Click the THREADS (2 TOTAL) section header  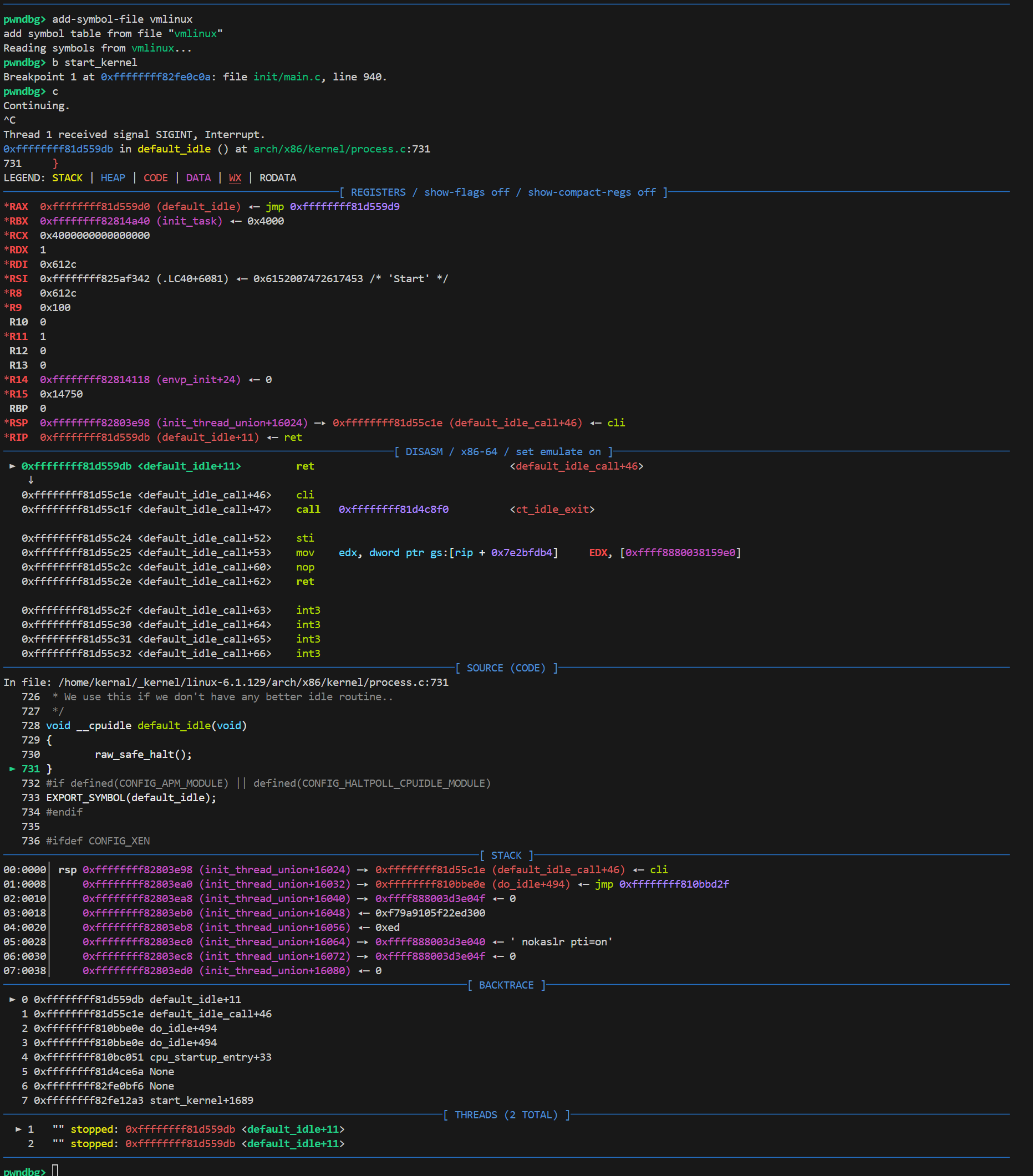tap(506, 1114)
